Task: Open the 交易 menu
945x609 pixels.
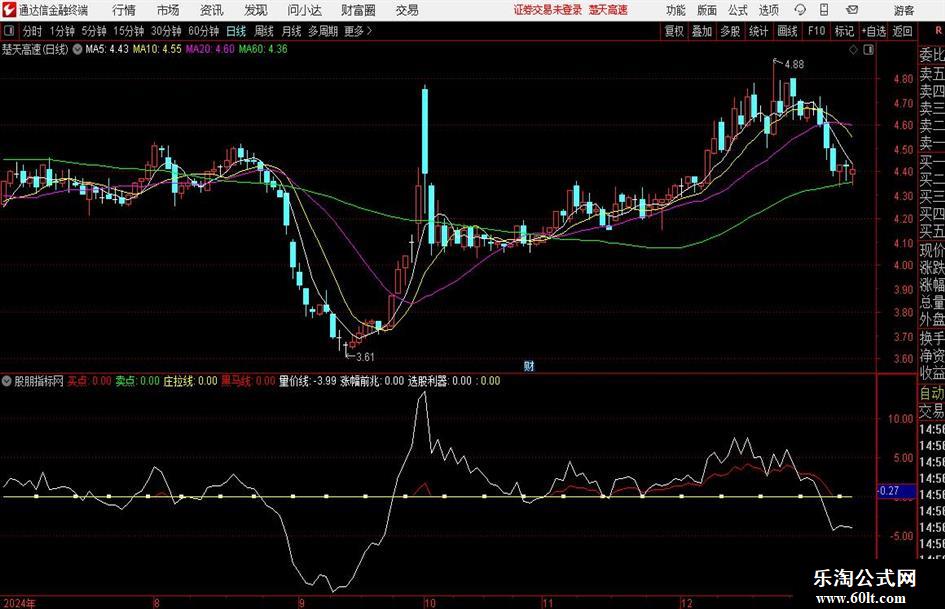Action: [x=407, y=10]
